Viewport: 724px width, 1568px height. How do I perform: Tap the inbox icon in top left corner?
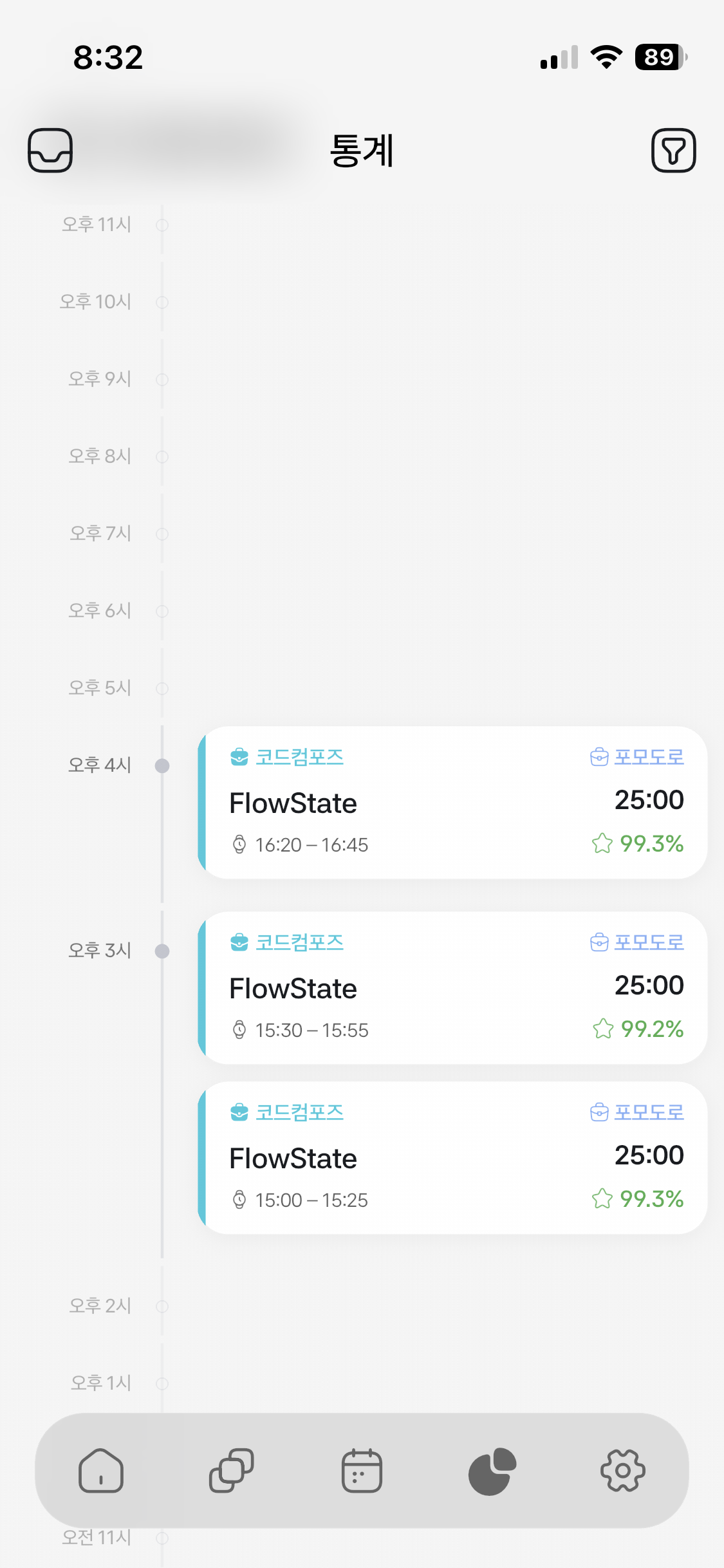click(50, 150)
